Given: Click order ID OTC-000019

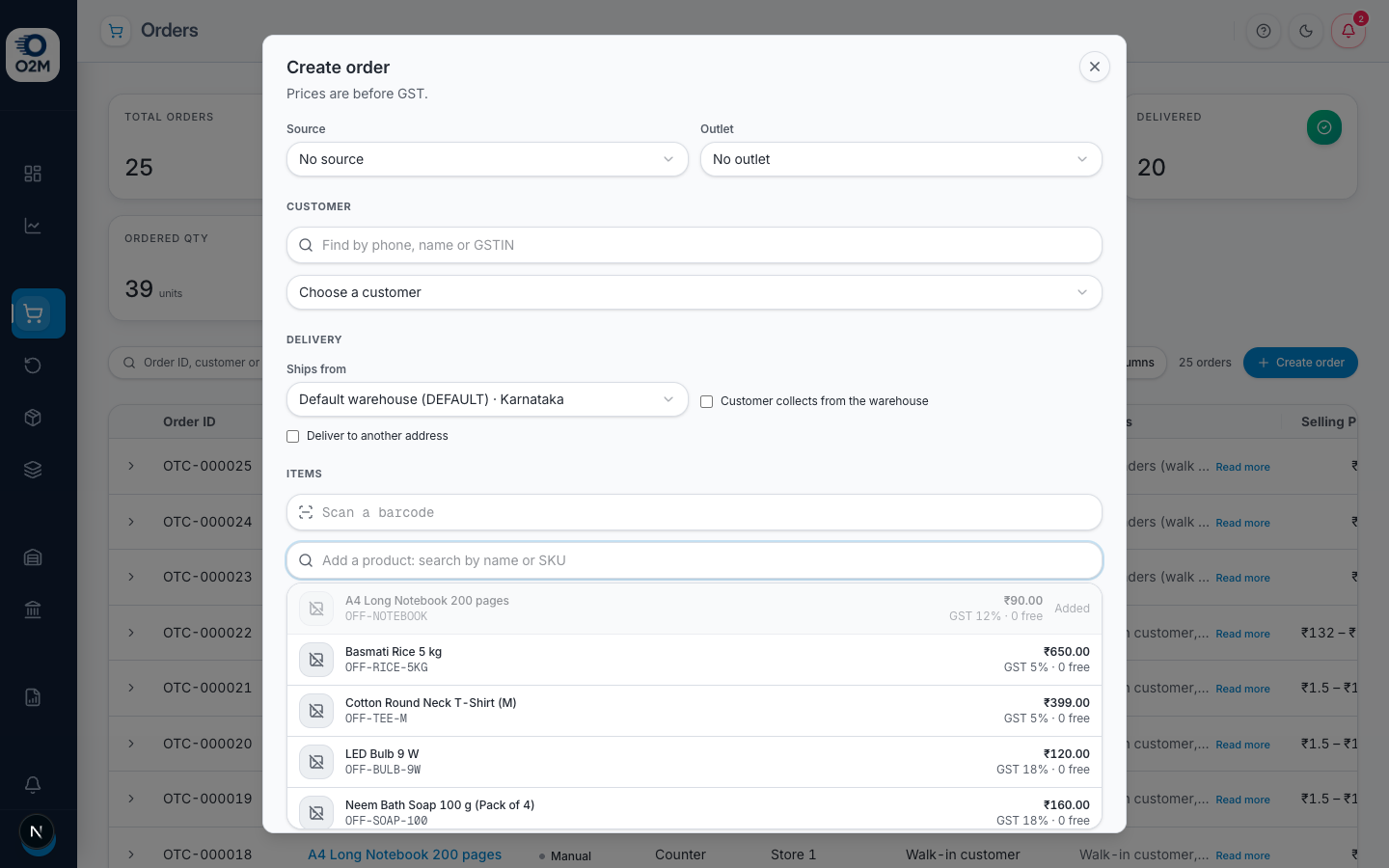Looking at the screenshot, I should coord(207,799).
